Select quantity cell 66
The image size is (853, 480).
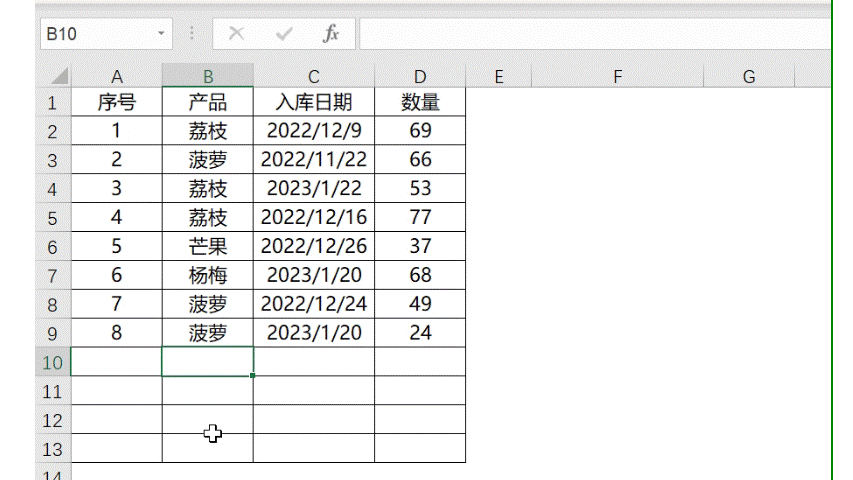(420, 159)
